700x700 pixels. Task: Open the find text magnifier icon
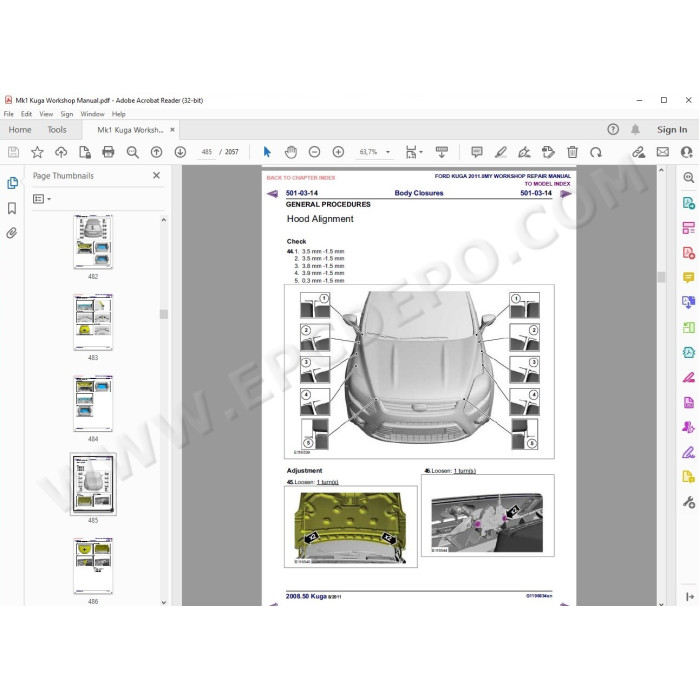click(x=132, y=152)
